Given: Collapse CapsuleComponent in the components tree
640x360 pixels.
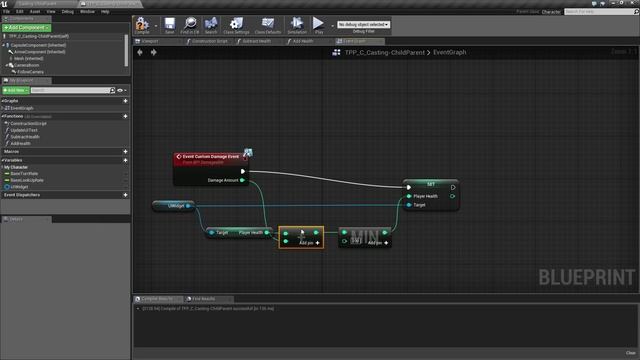Looking at the screenshot, I should click(4, 45).
